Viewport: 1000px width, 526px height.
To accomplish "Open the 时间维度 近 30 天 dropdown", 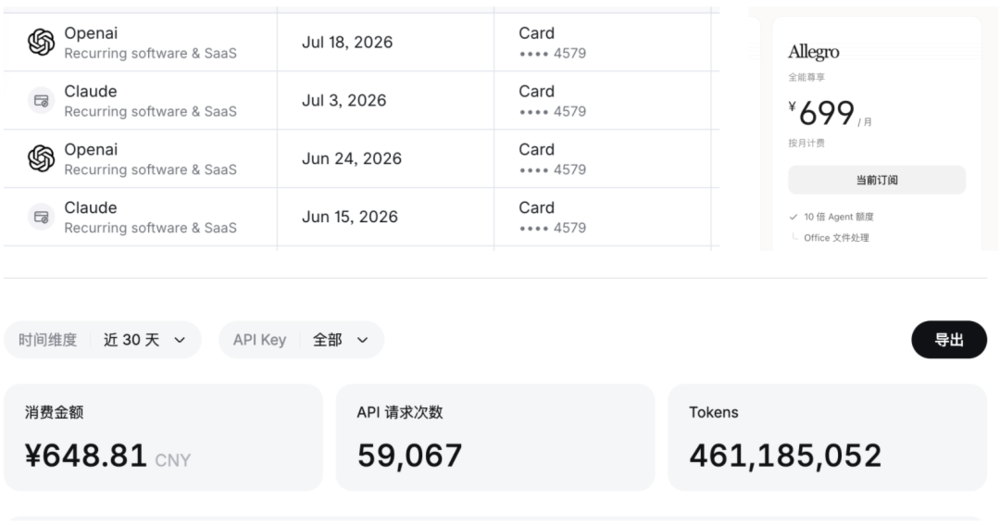I will (103, 340).
